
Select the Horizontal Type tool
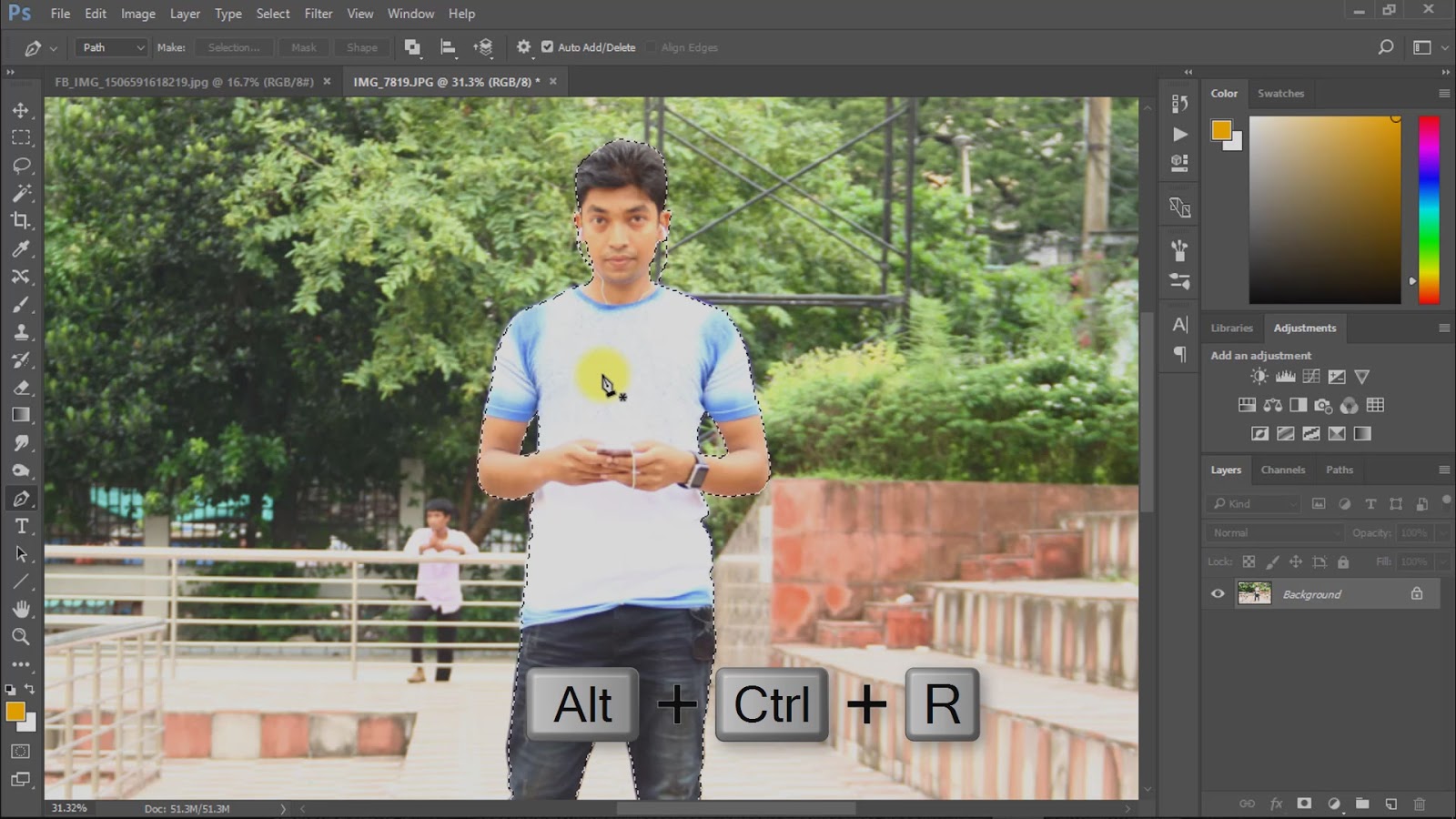22,525
